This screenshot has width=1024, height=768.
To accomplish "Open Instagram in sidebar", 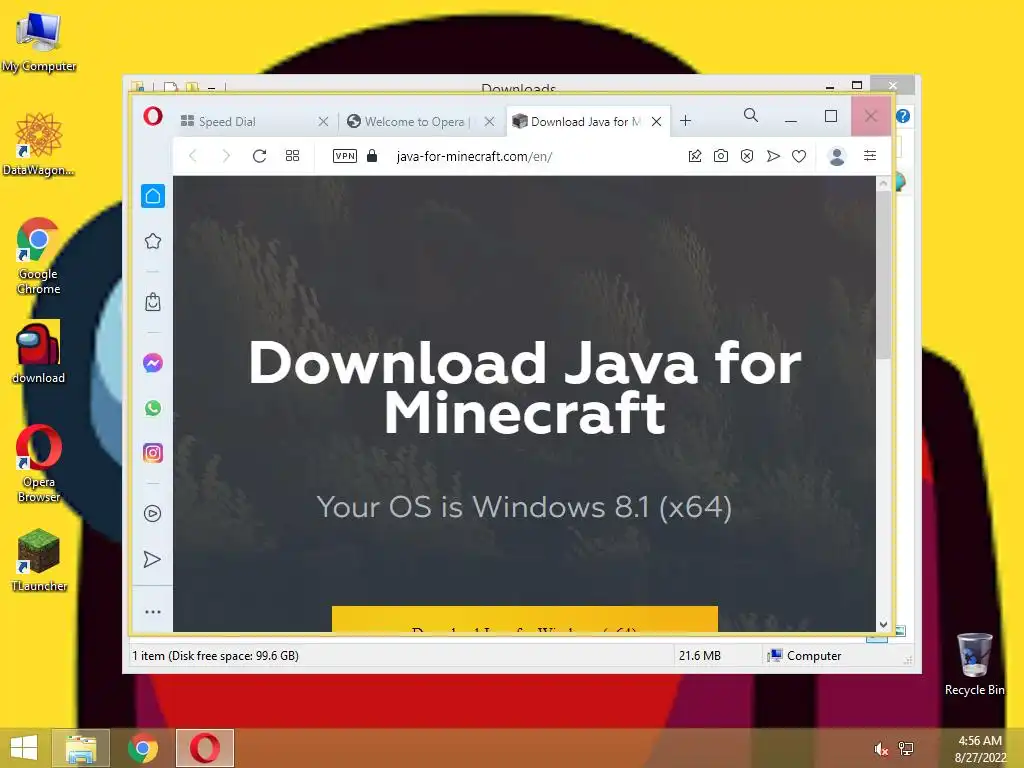I will point(153,453).
